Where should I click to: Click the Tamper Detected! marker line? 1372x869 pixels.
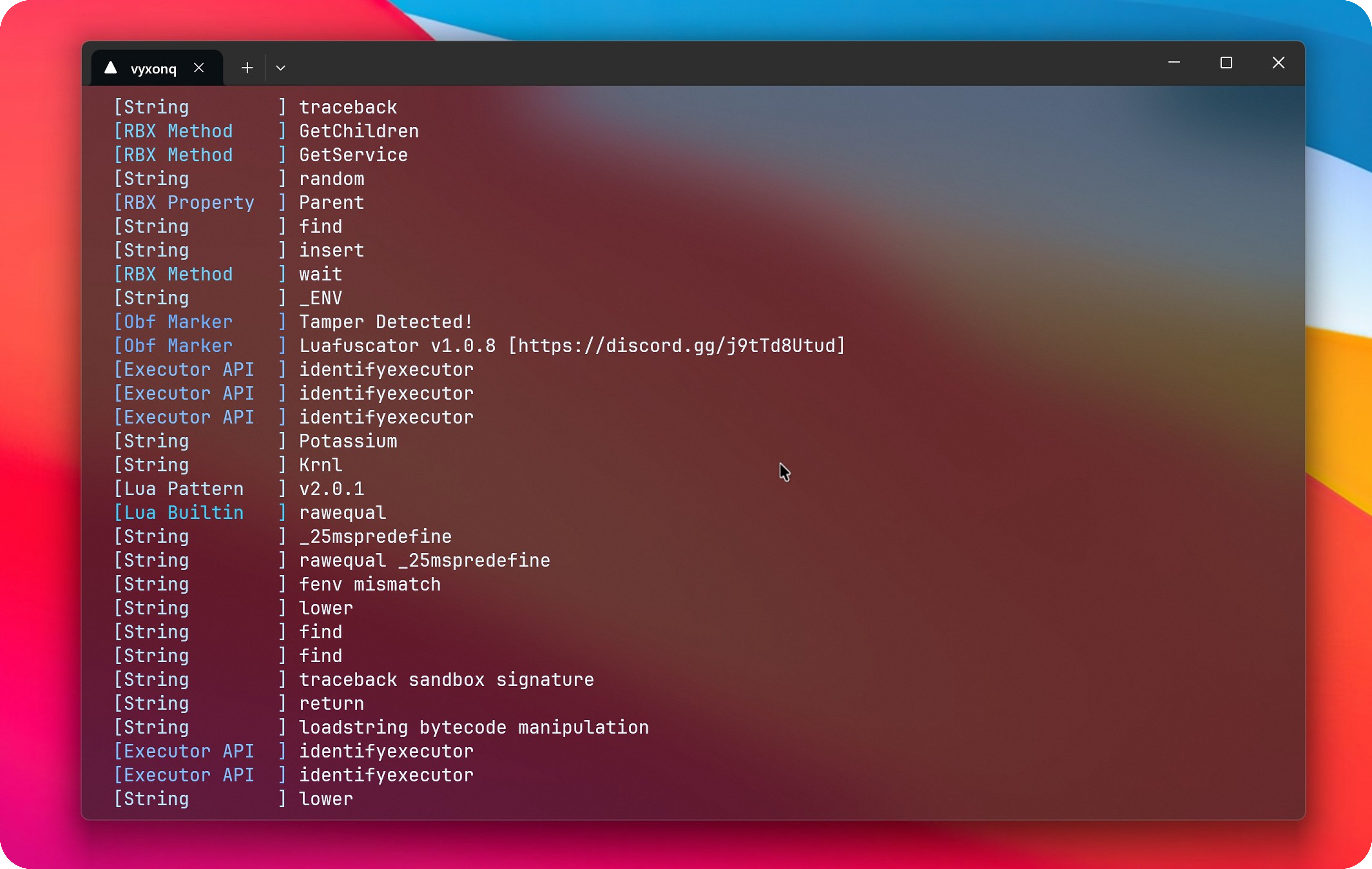386,321
